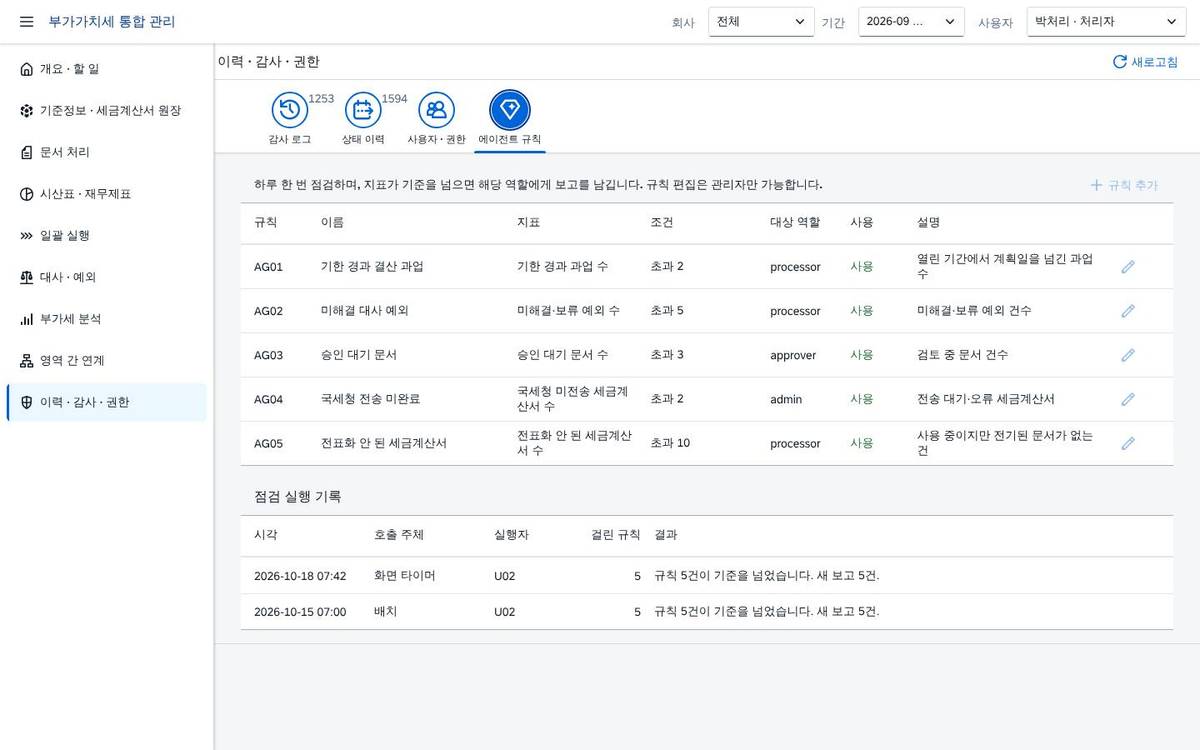Viewport: 1200px width, 750px height.
Task: Click the 걸린 규칙 column header
Action: click(616, 535)
